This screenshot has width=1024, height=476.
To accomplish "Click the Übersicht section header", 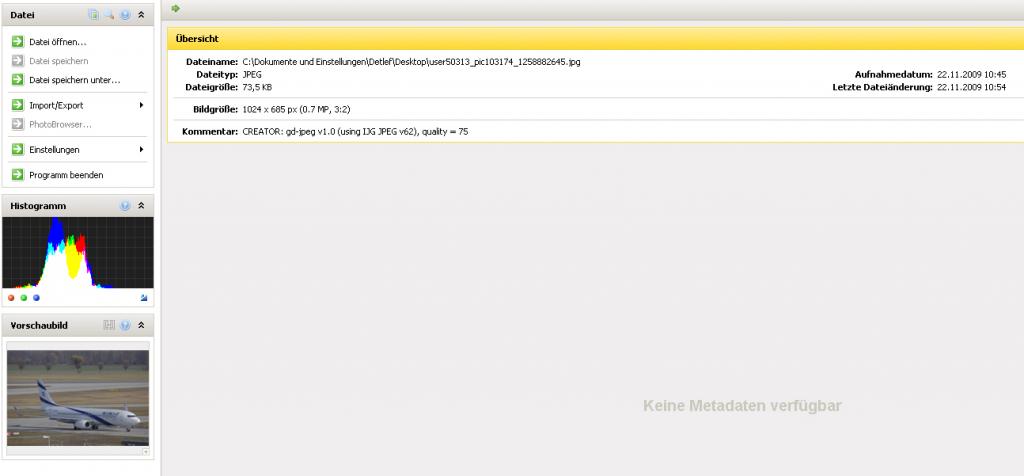I will [595, 39].
